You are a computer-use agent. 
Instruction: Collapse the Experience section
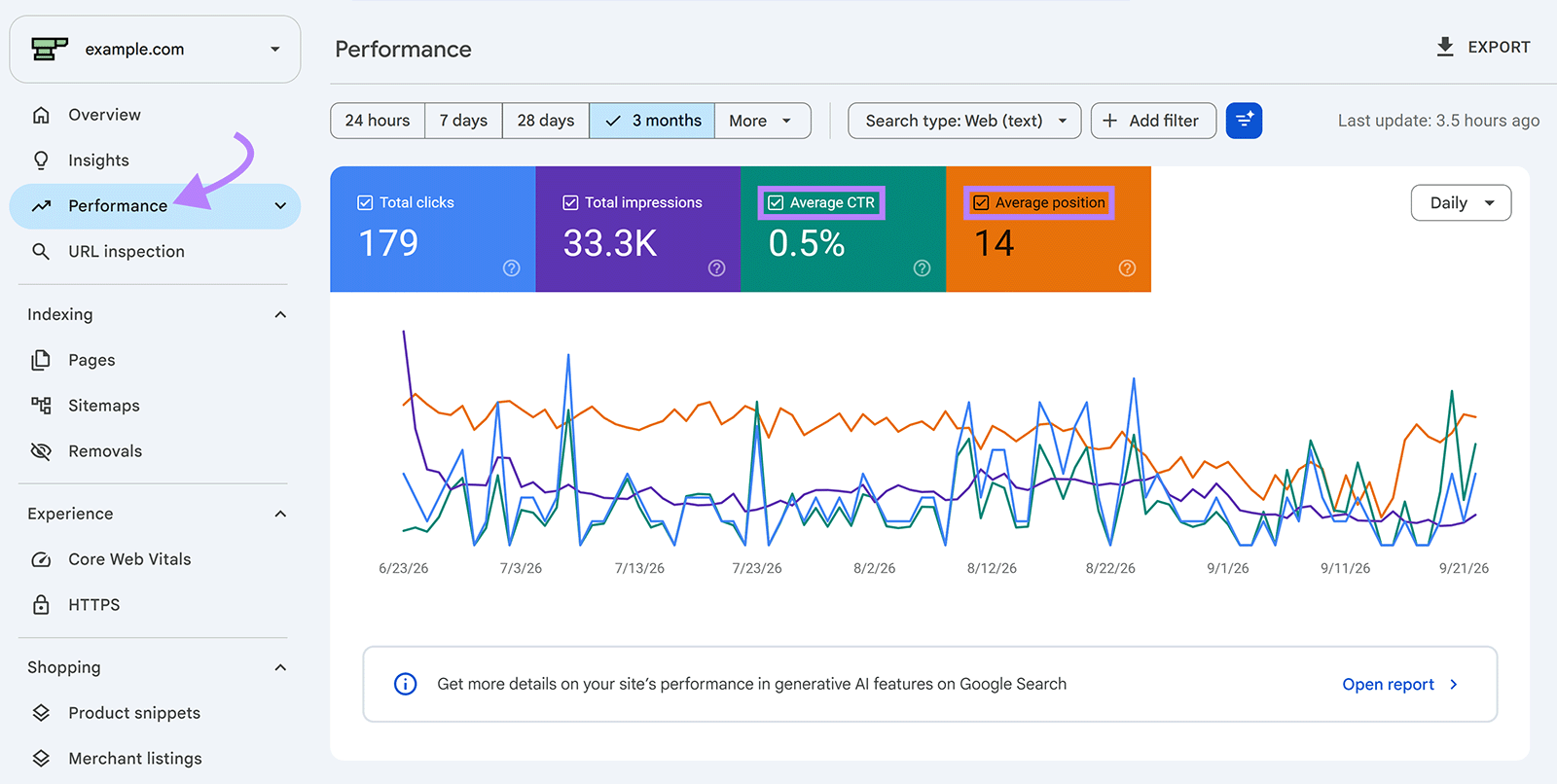(280, 515)
